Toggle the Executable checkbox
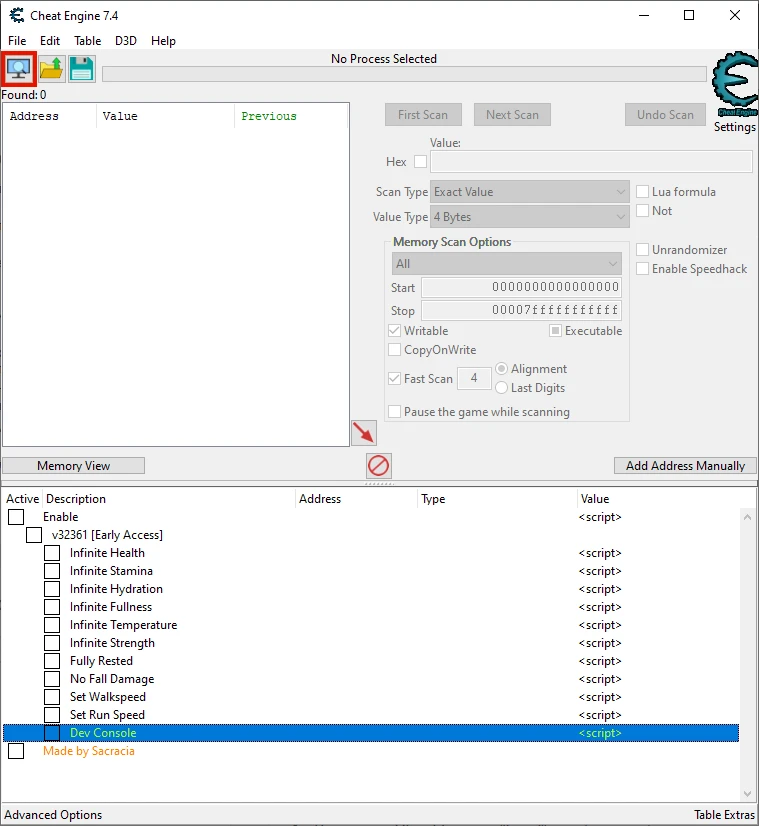The width and height of the screenshot is (759, 826). coord(555,331)
